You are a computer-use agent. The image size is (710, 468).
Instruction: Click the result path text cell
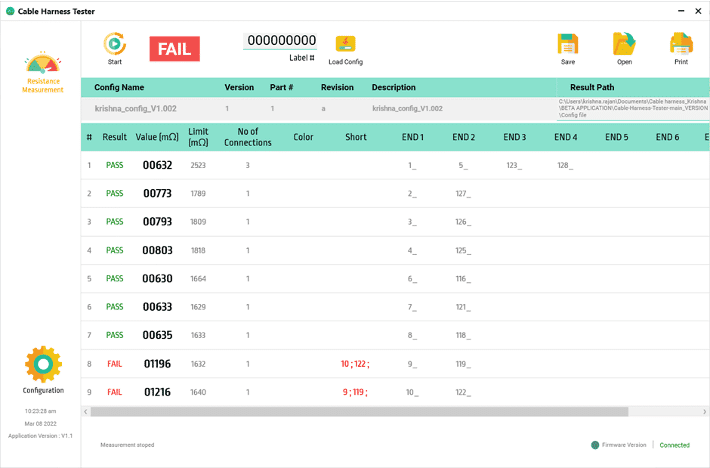(633, 109)
